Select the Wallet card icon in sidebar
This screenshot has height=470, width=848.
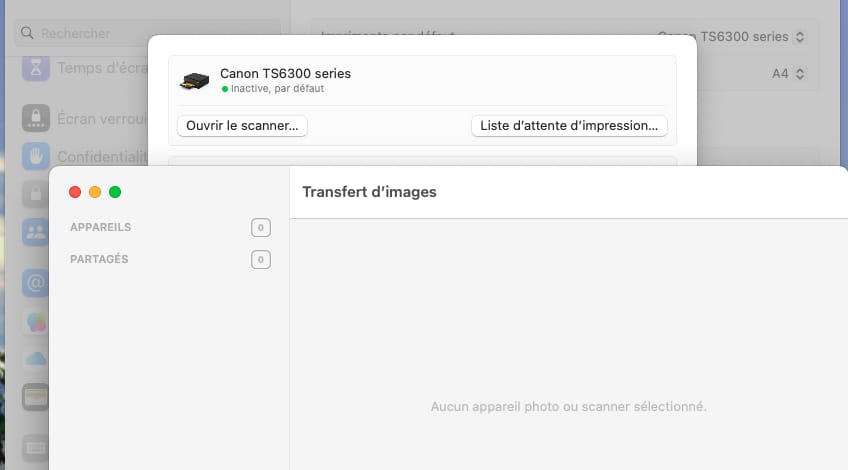click(36, 396)
